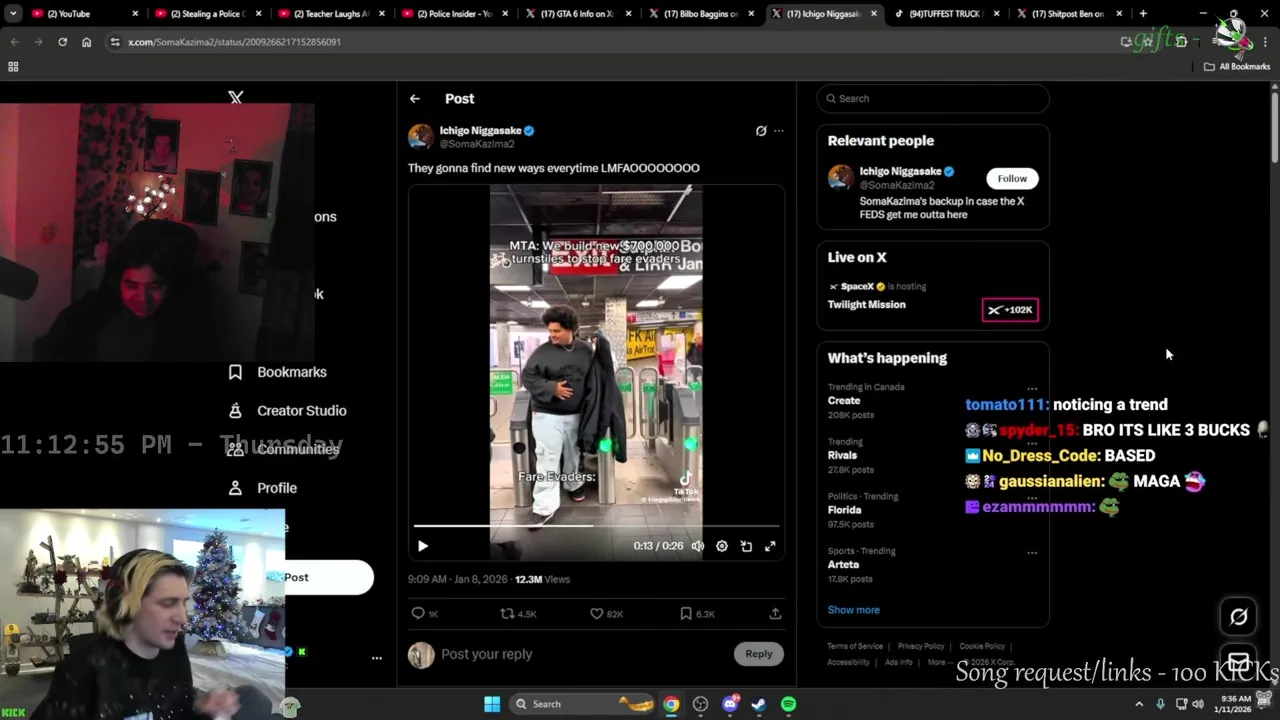
Task: Share the post via the share icon
Action: coord(775,614)
